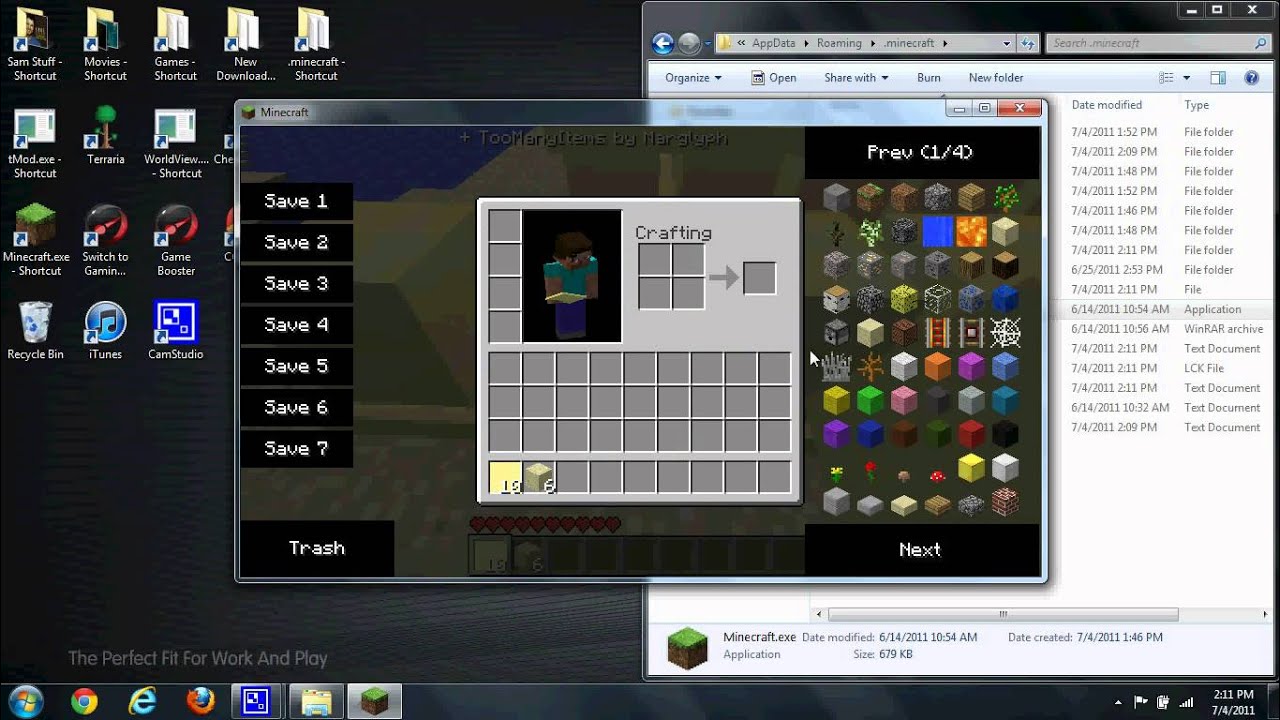Choose the black wool block

tap(1005, 435)
